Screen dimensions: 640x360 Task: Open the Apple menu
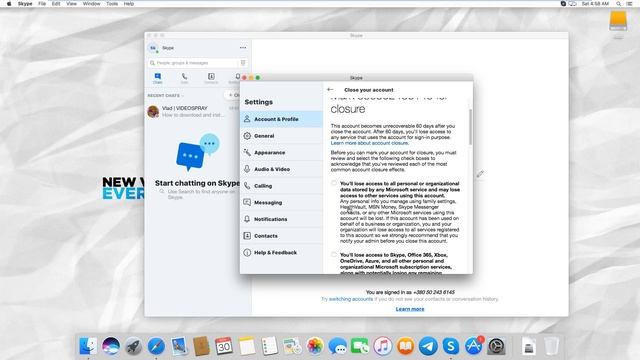(9, 4)
